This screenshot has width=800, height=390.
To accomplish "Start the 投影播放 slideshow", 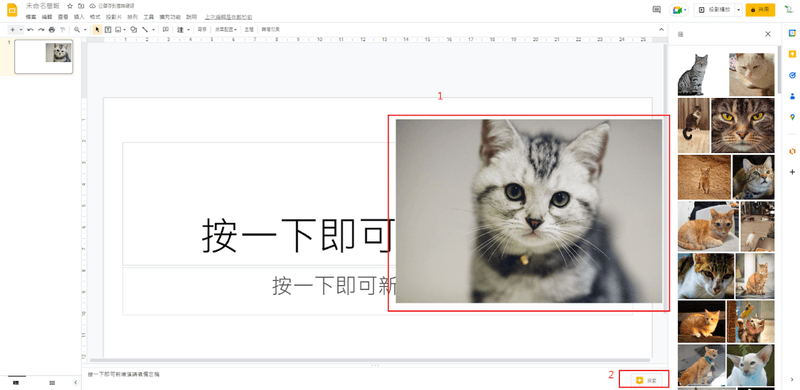I will click(x=713, y=10).
